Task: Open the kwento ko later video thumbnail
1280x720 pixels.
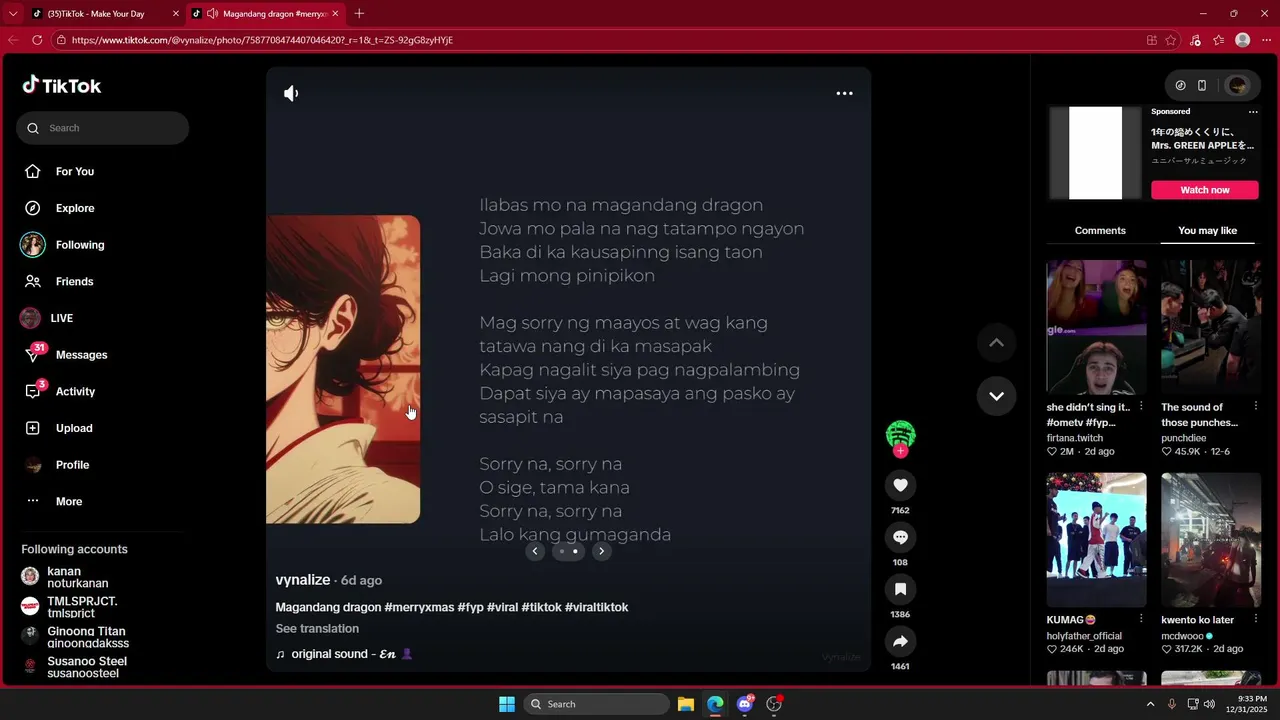Action: pos(1211,540)
